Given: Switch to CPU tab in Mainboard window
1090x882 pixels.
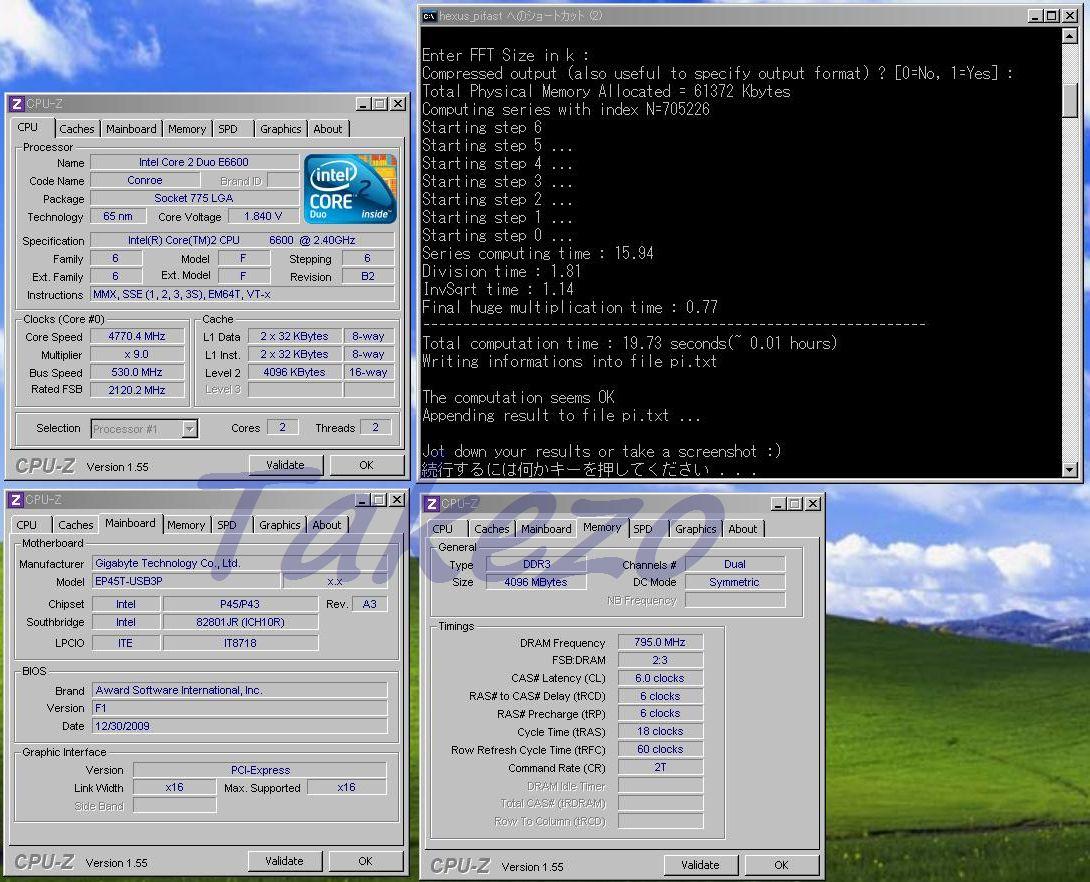Looking at the screenshot, I should 27,525.
